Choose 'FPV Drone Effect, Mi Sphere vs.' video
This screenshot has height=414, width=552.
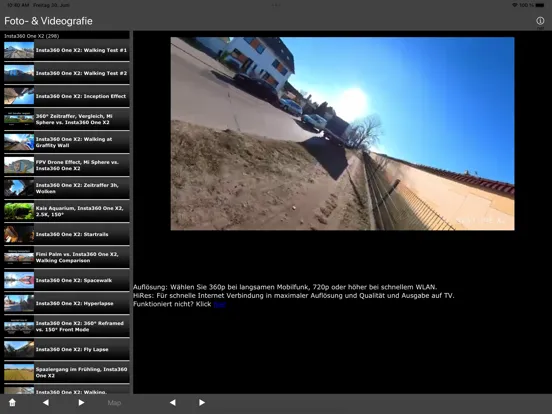67,165
